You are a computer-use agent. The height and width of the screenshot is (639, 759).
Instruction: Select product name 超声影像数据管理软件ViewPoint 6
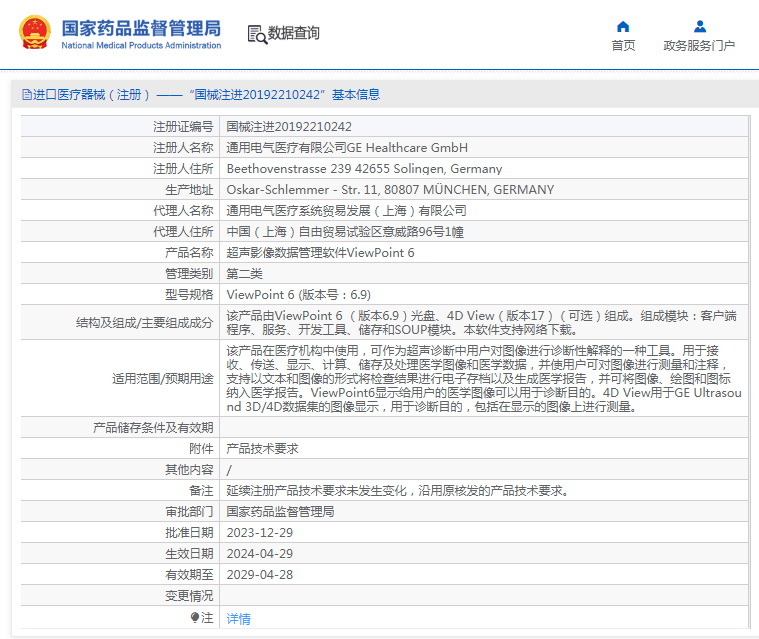[x=320, y=253]
